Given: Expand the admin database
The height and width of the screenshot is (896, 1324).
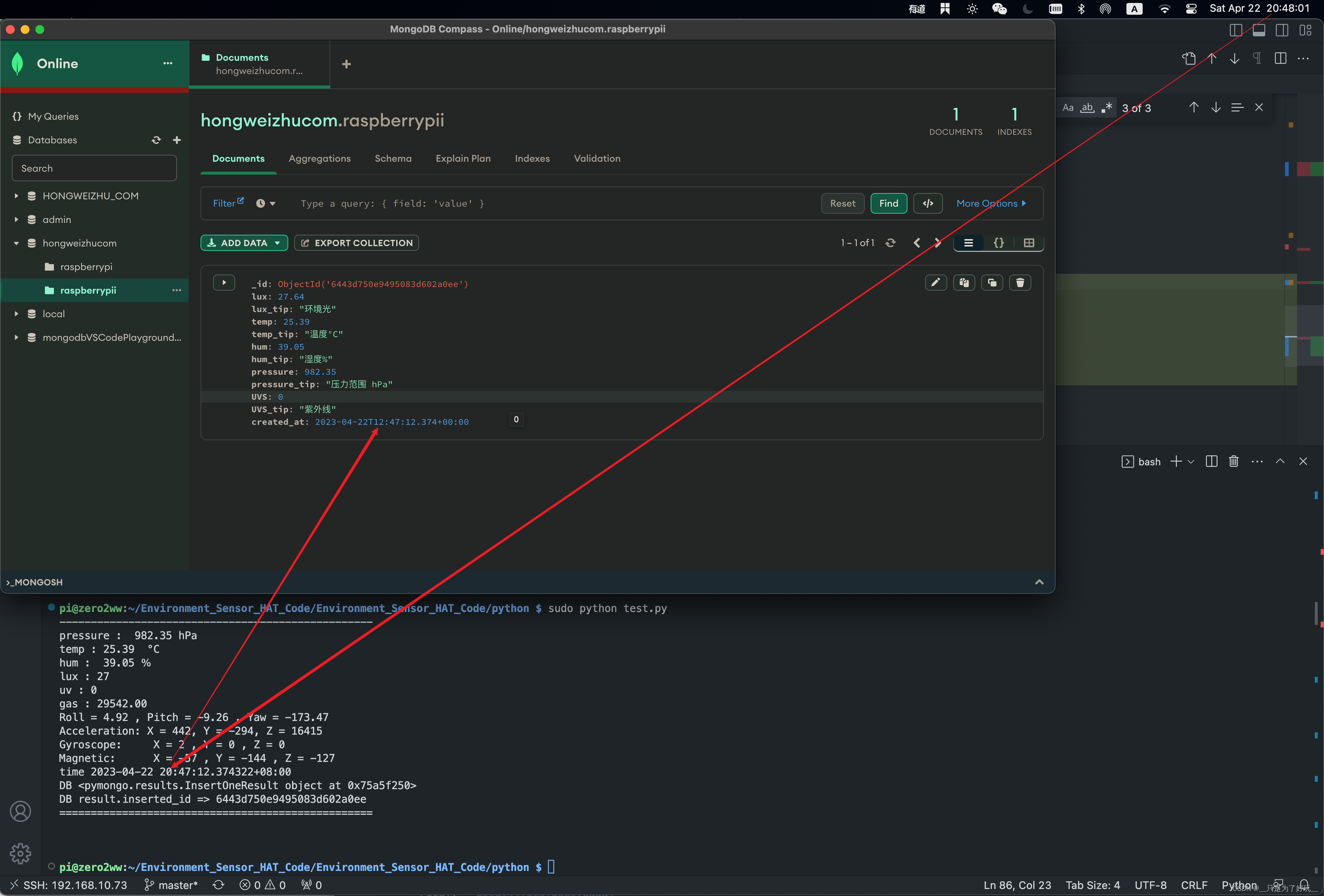Looking at the screenshot, I should tap(17, 220).
